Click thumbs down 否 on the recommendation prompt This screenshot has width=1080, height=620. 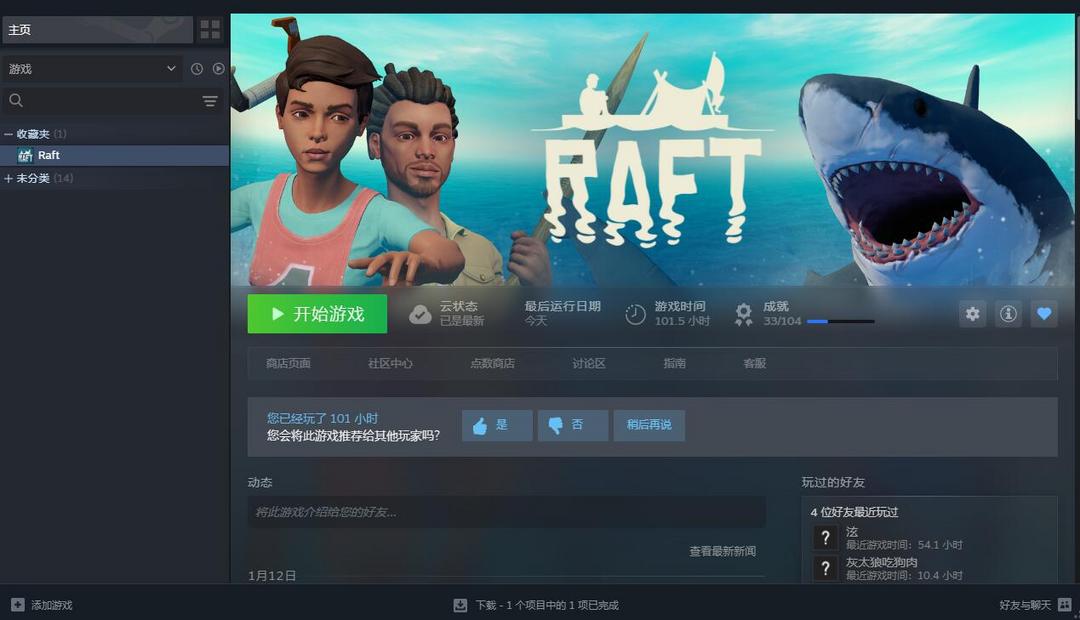pyautogui.click(x=572, y=424)
